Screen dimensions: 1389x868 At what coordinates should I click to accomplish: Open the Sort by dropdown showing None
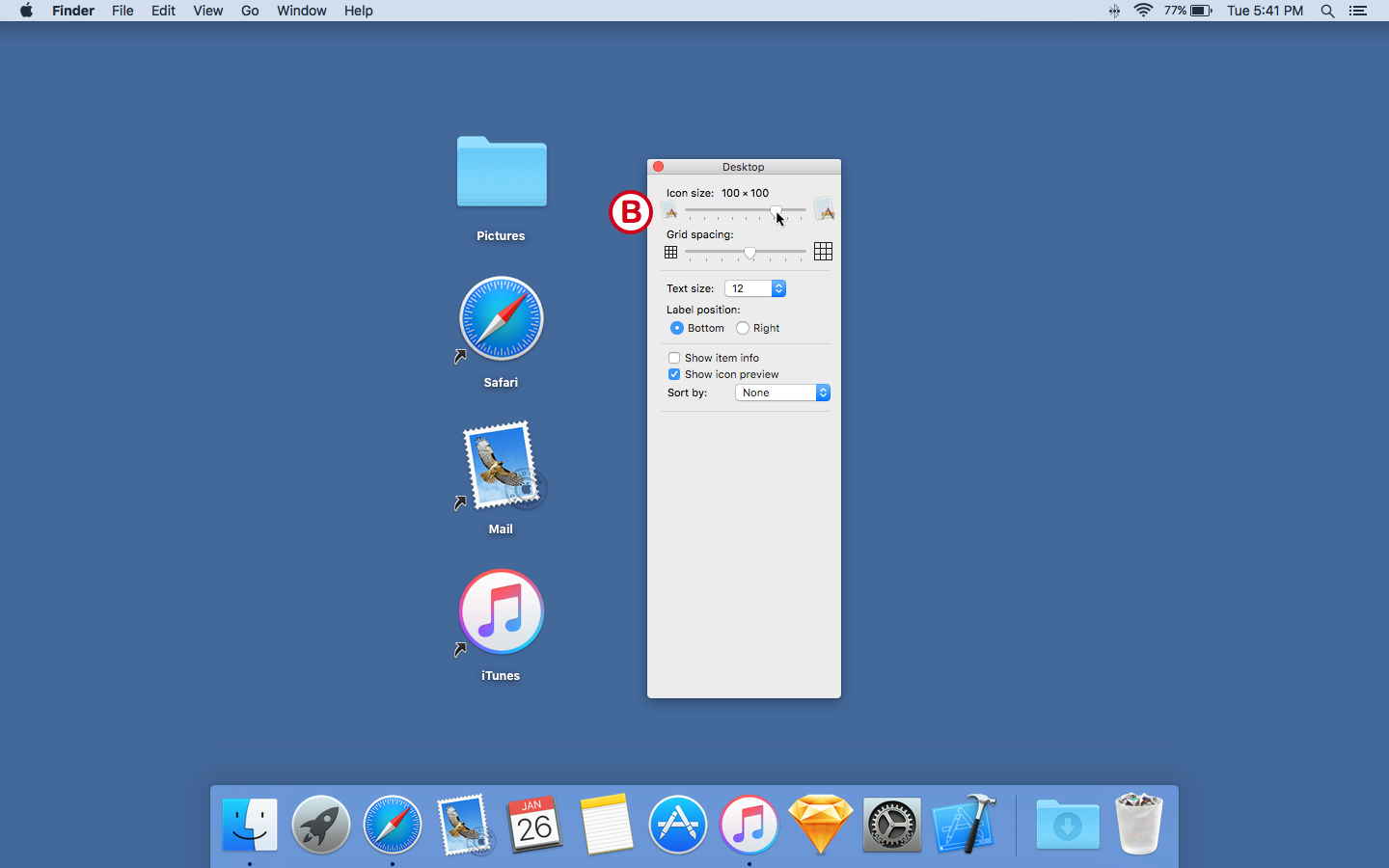click(781, 393)
